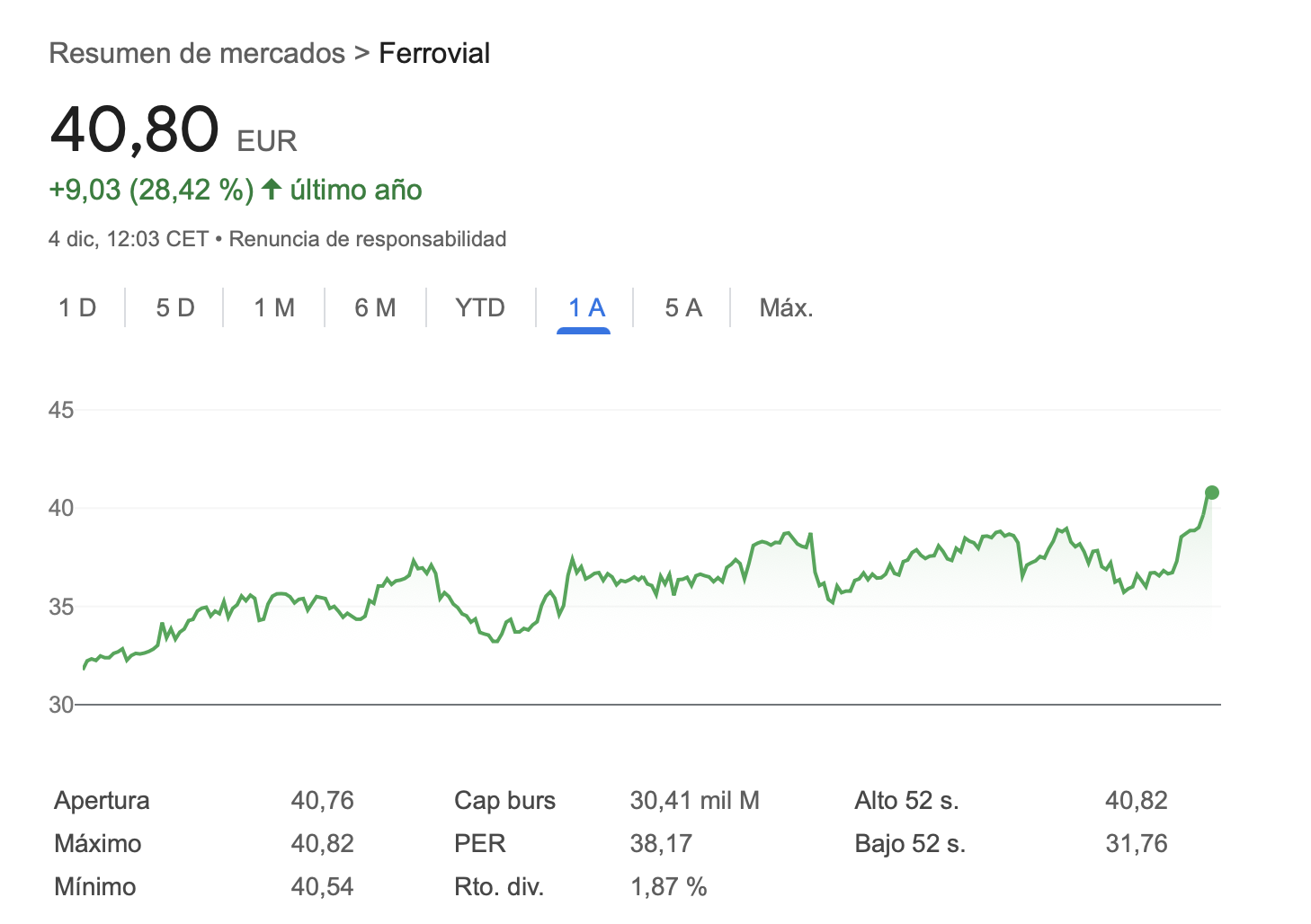Select the 1 A yearly tab
Screen dimensions: 1311x924
coord(586,308)
